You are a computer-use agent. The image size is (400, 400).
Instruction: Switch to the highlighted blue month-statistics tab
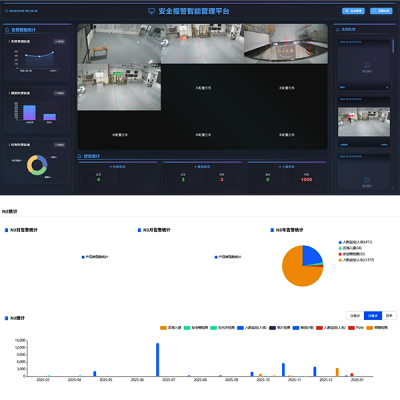coord(373,315)
